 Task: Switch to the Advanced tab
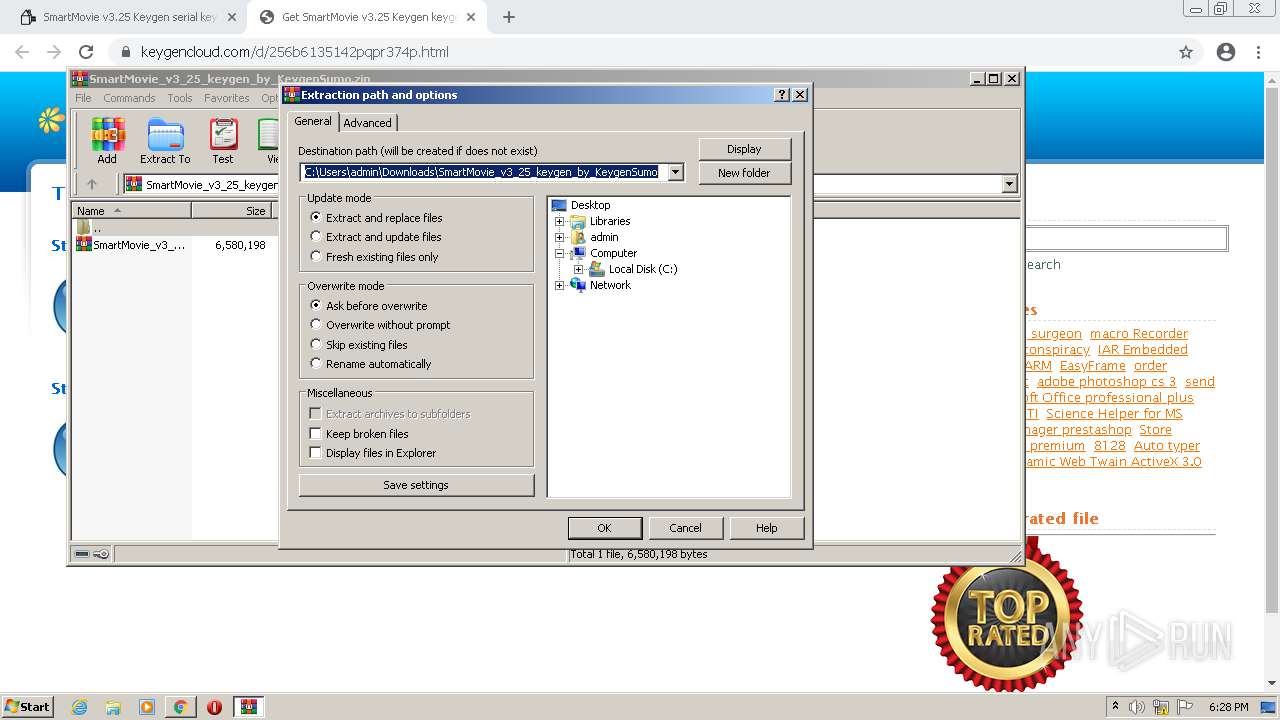click(x=368, y=123)
